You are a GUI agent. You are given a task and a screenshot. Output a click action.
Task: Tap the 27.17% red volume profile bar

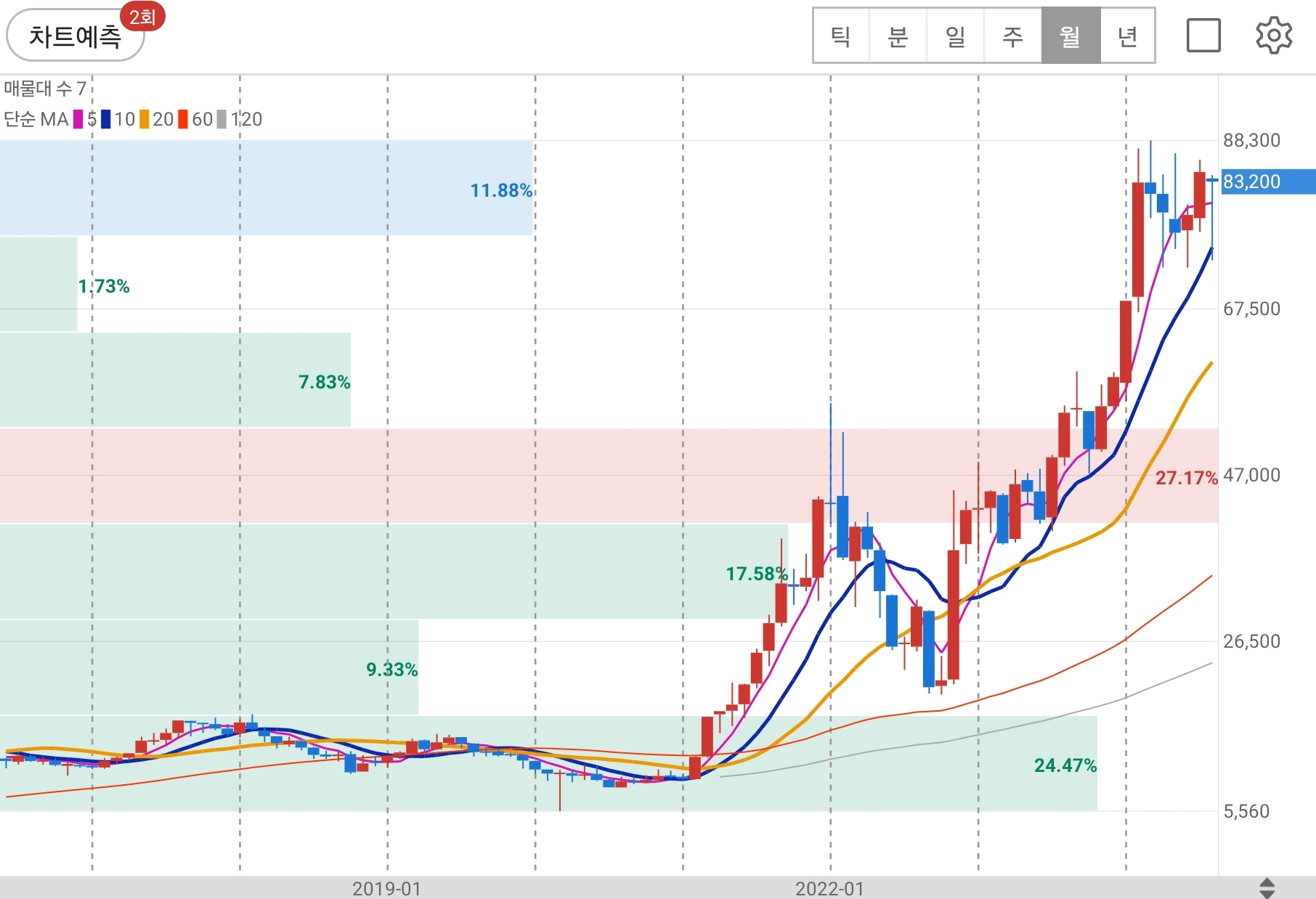609,476
